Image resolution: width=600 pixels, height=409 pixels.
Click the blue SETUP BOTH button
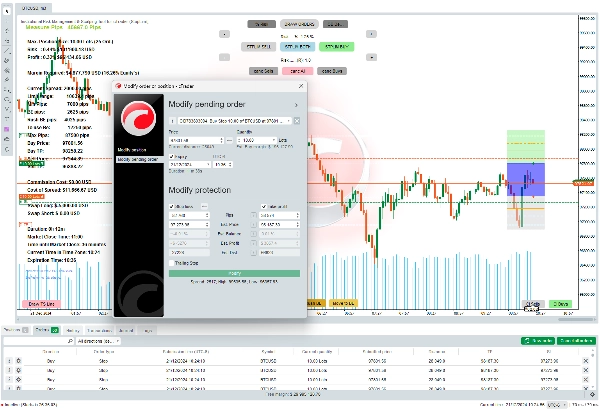[x=297, y=47]
